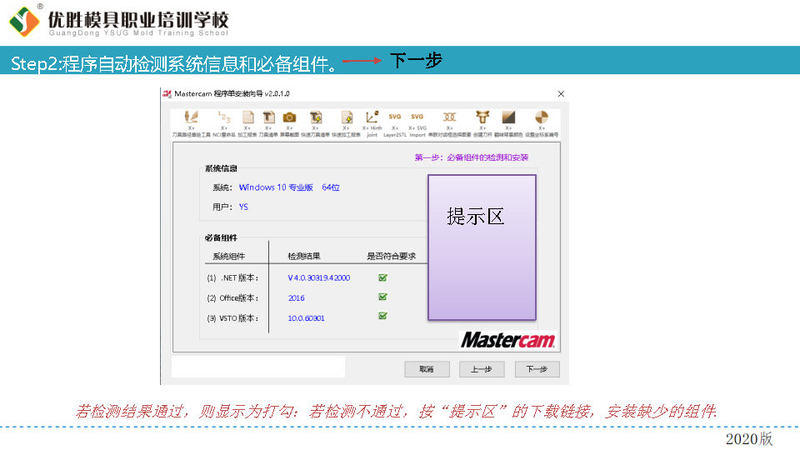Click the school logo emblem at top left
800x450 pixels.
[24, 20]
